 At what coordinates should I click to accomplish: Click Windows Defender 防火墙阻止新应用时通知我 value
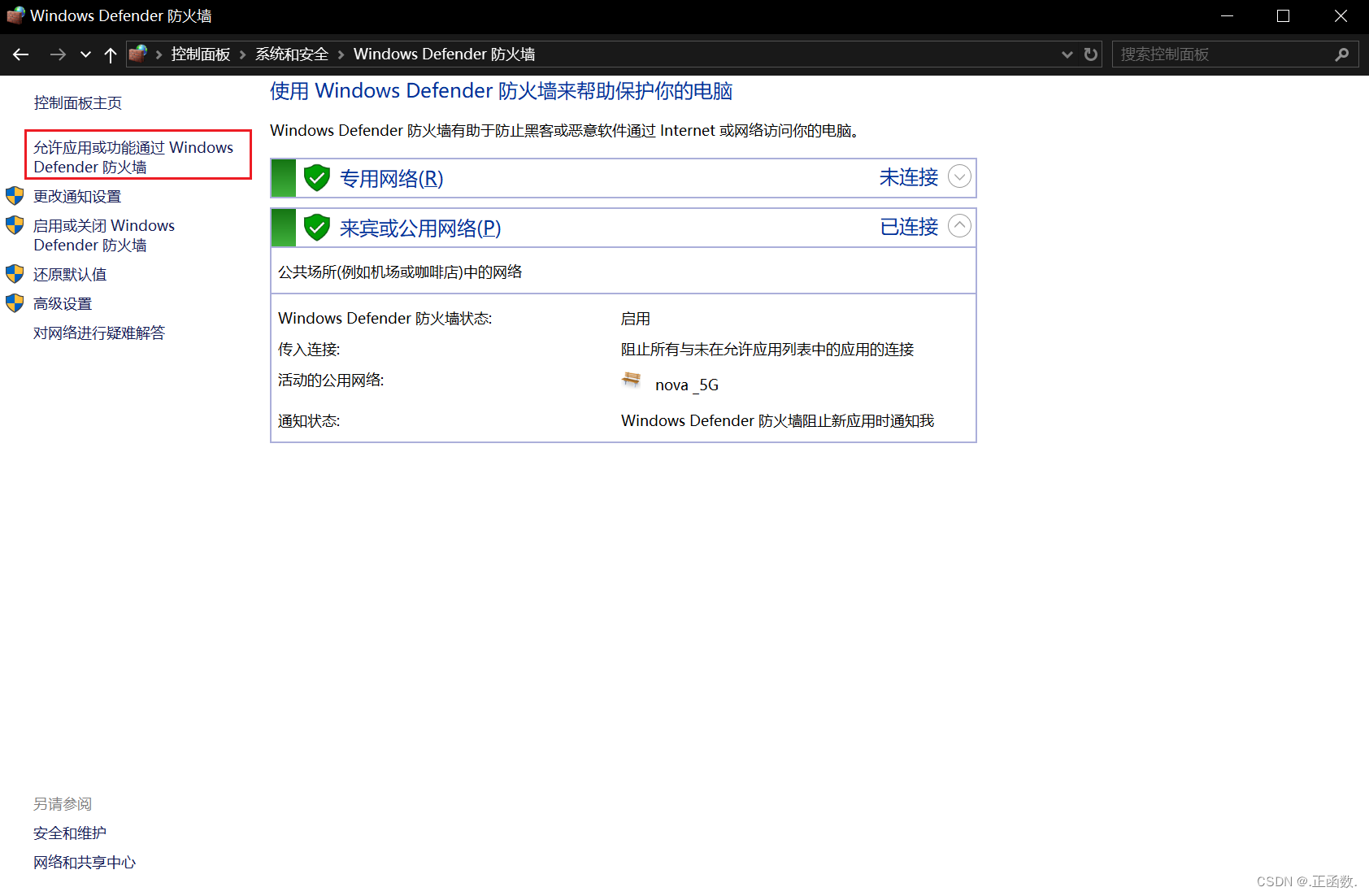(x=778, y=421)
